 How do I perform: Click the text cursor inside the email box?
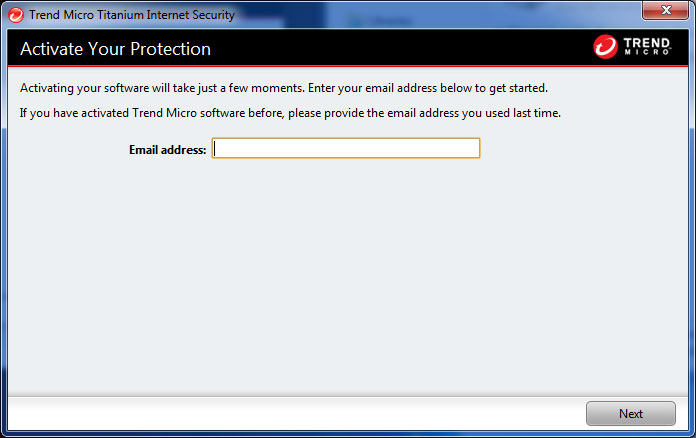coord(215,149)
